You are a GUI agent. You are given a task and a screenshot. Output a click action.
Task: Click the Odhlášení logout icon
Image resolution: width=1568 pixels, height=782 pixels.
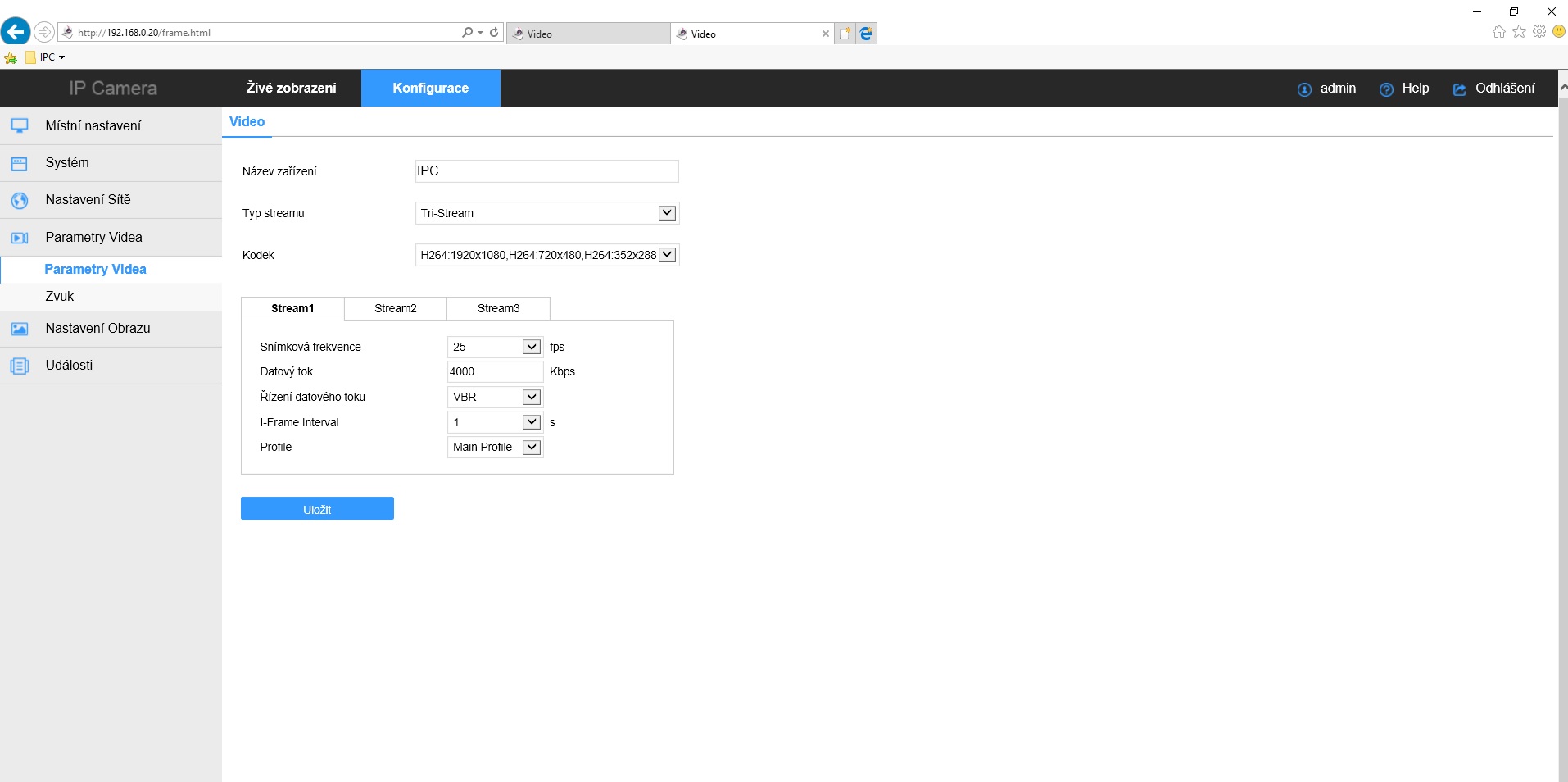tap(1459, 89)
